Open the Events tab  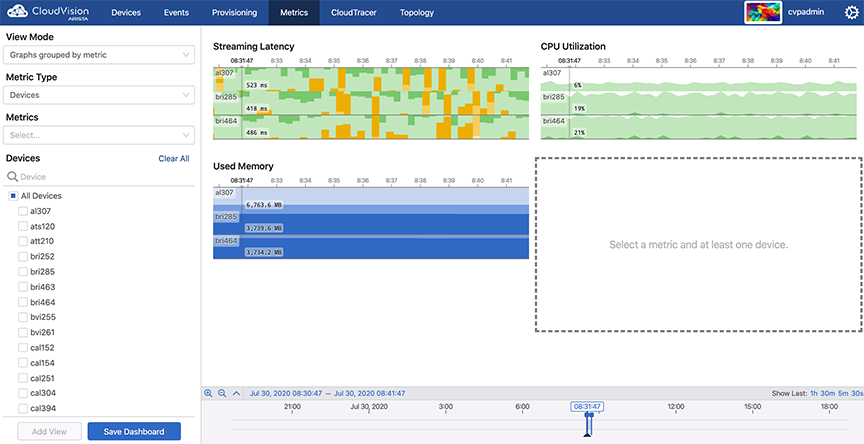pos(176,12)
